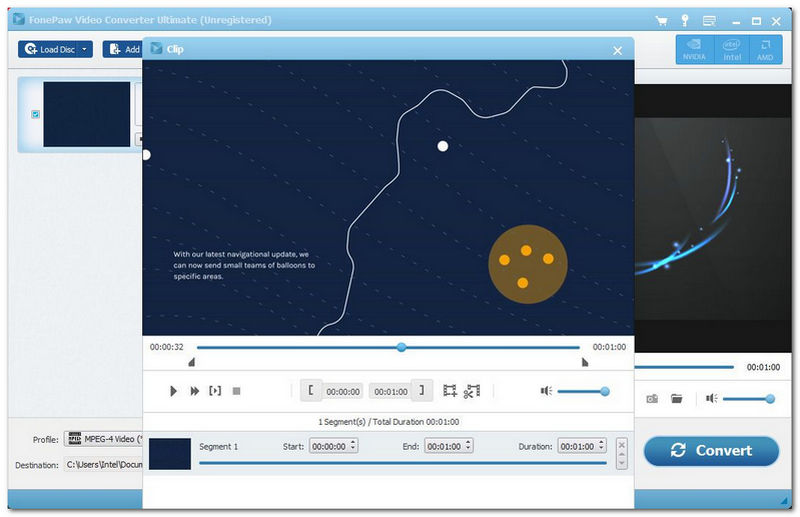Open the snapshot folder icon
800x517 pixels.
tap(677, 398)
